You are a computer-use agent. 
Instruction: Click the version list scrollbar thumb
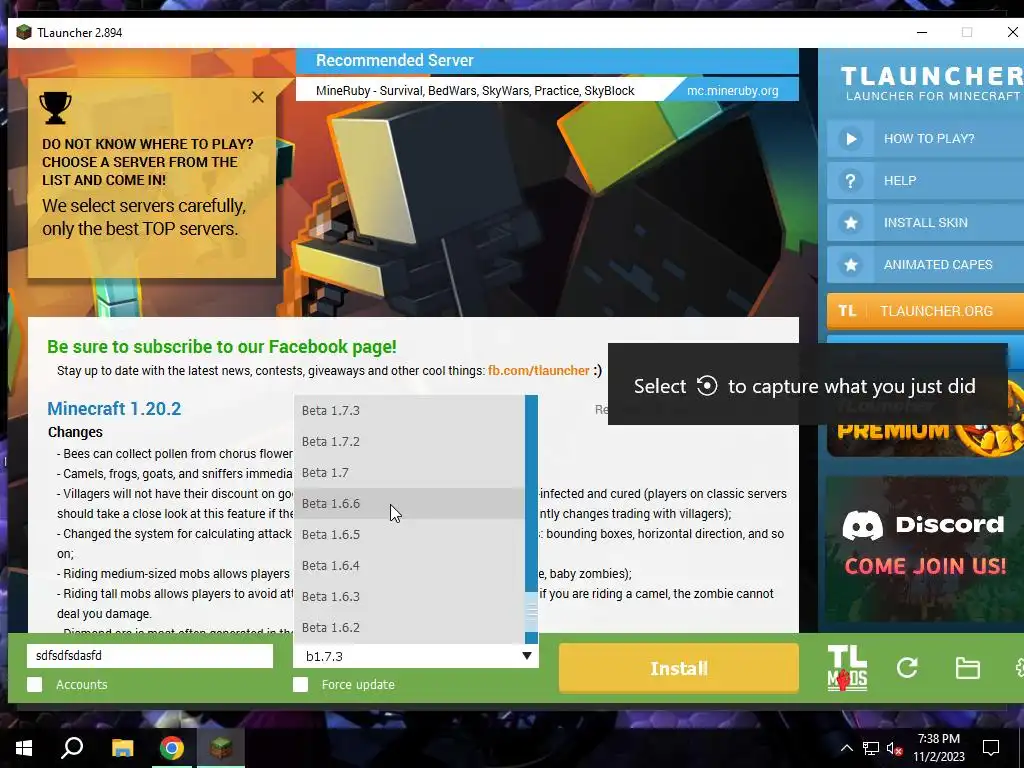point(531,611)
